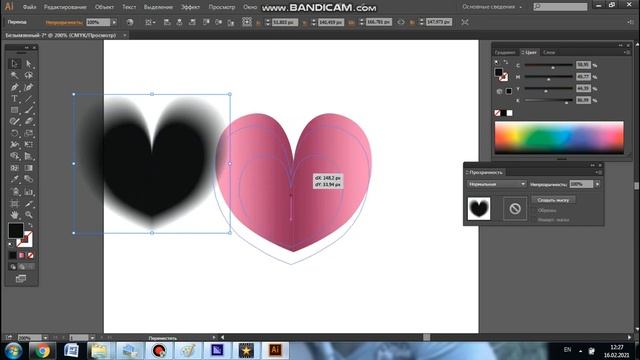Switch to the Градиент panel tab
This screenshot has width=640, height=360.
click(x=505, y=52)
